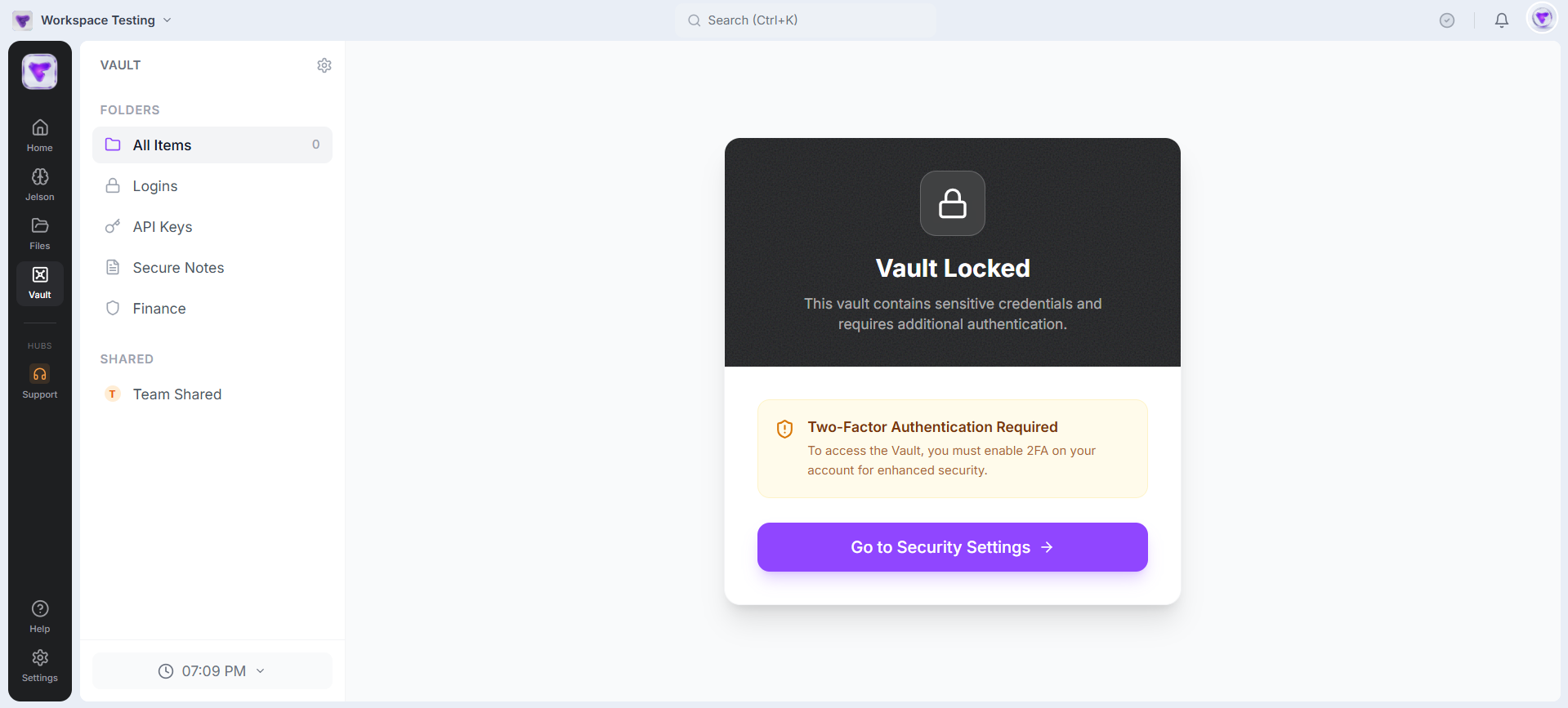Click the status checkmark indicator near notifications
This screenshot has width=1568, height=708.
1446,20
